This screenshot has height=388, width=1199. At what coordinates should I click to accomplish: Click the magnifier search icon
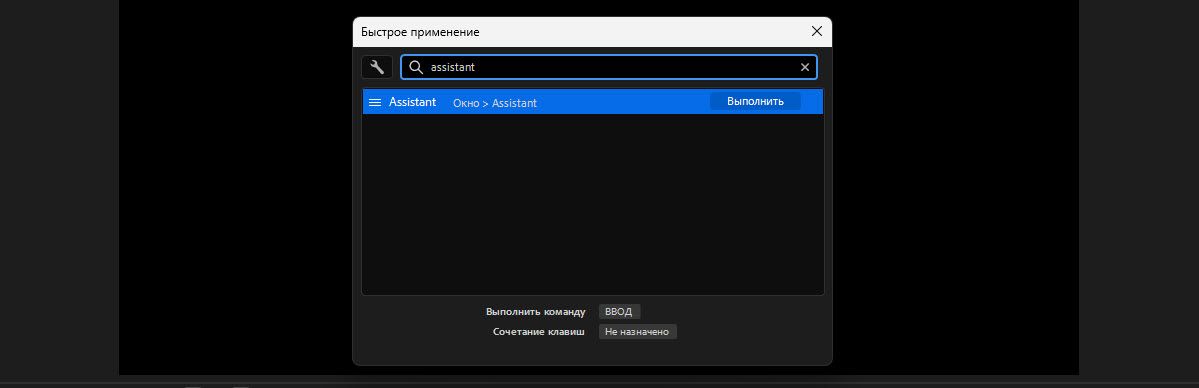pyautogui.click(x=416, y=67)
